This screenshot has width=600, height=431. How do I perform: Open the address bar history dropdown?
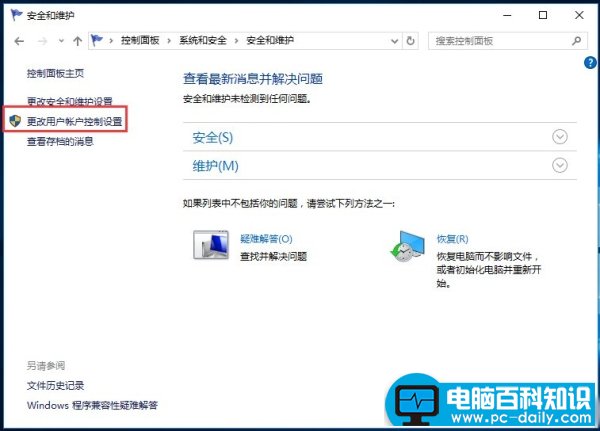click(x=394, y=41)
